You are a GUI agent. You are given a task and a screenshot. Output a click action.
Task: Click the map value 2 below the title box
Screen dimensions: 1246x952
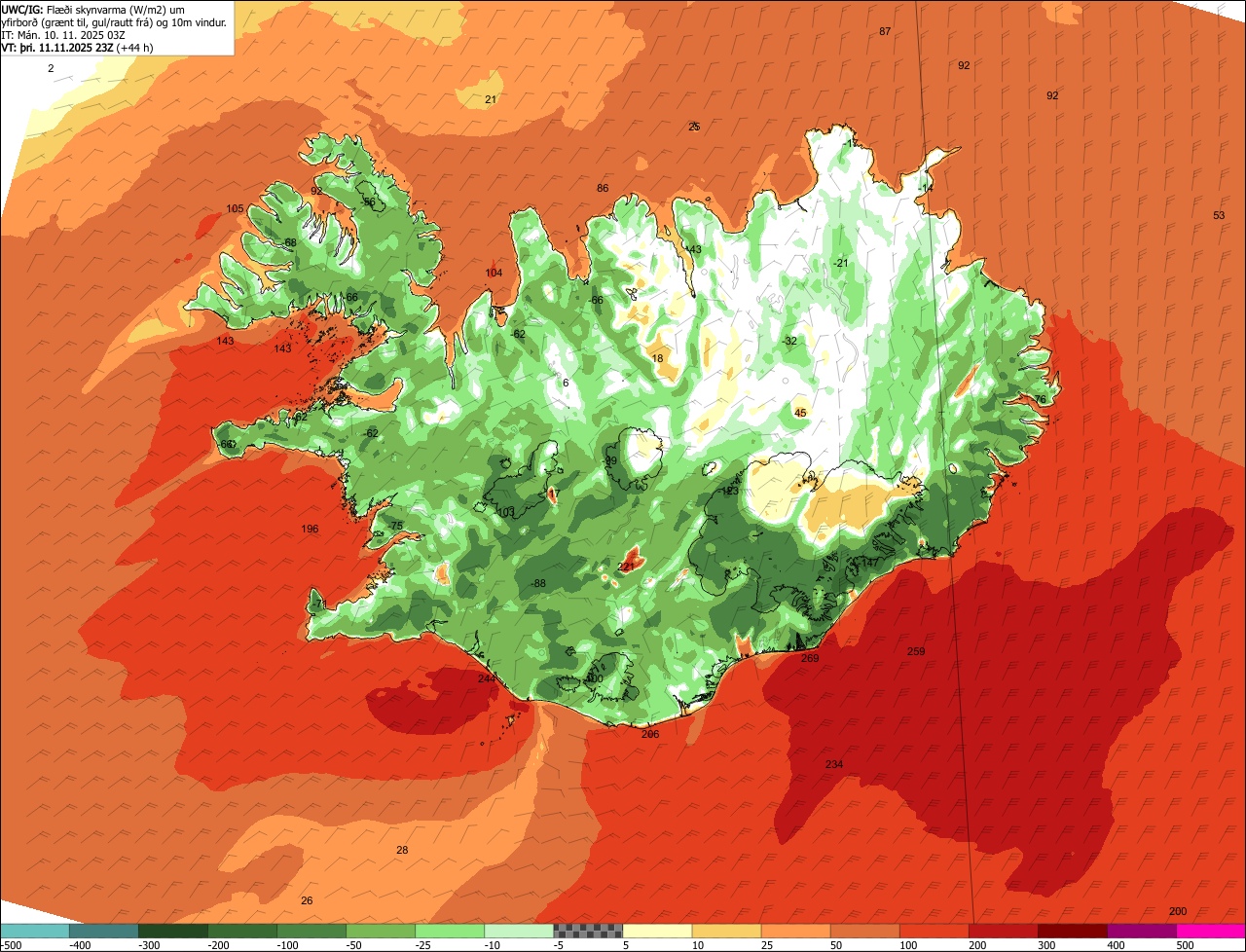click(x=51, y=68)
